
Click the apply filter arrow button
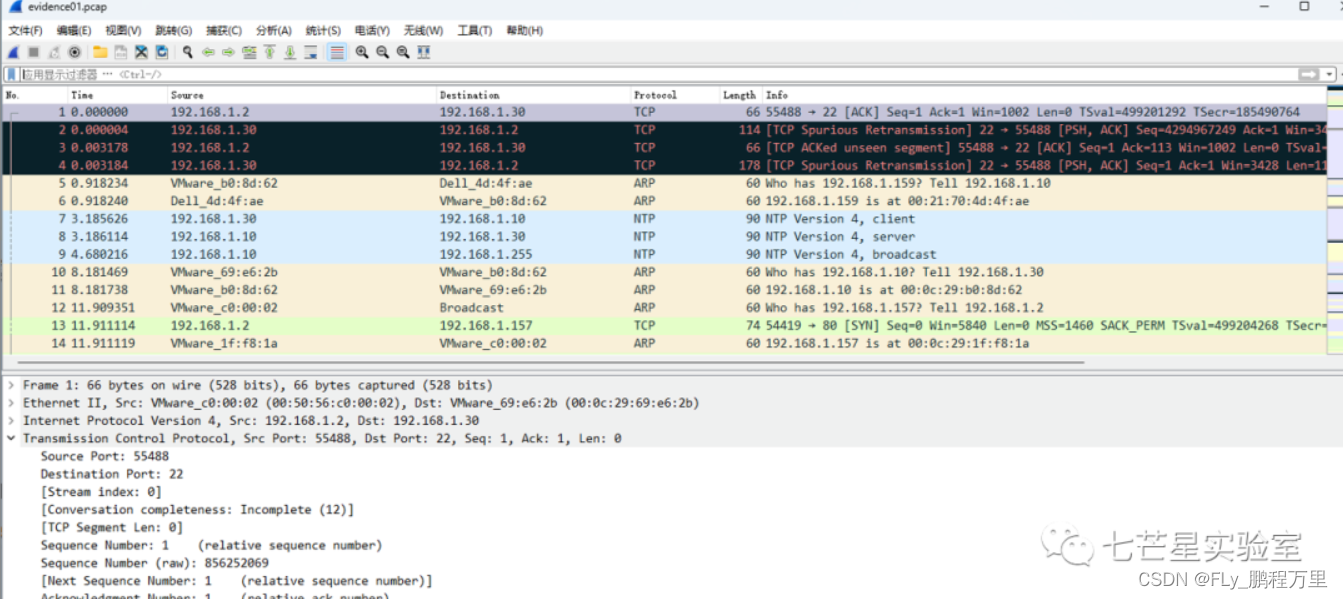pos(1308,74)
